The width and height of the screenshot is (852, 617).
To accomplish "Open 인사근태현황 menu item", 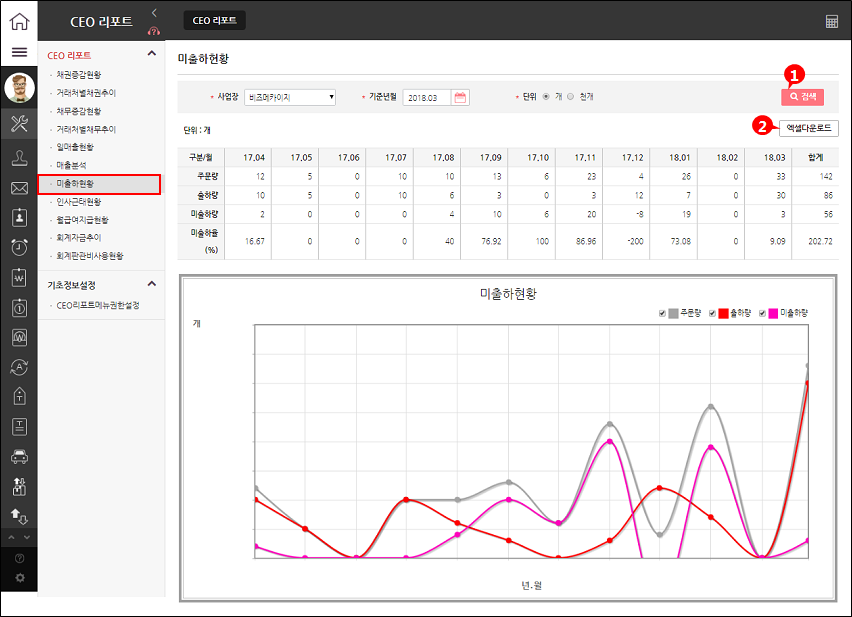I will click(x=79, y=202).
